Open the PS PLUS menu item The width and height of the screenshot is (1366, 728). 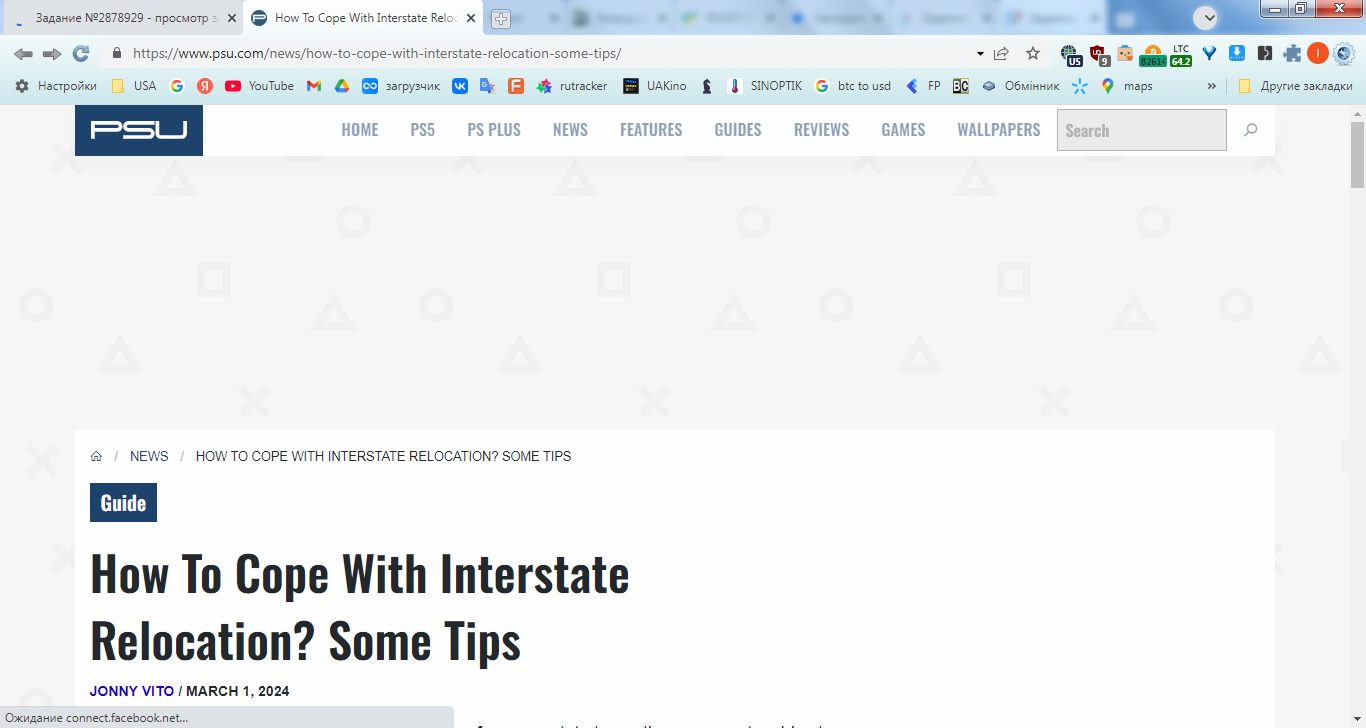(x=494, y=130)
